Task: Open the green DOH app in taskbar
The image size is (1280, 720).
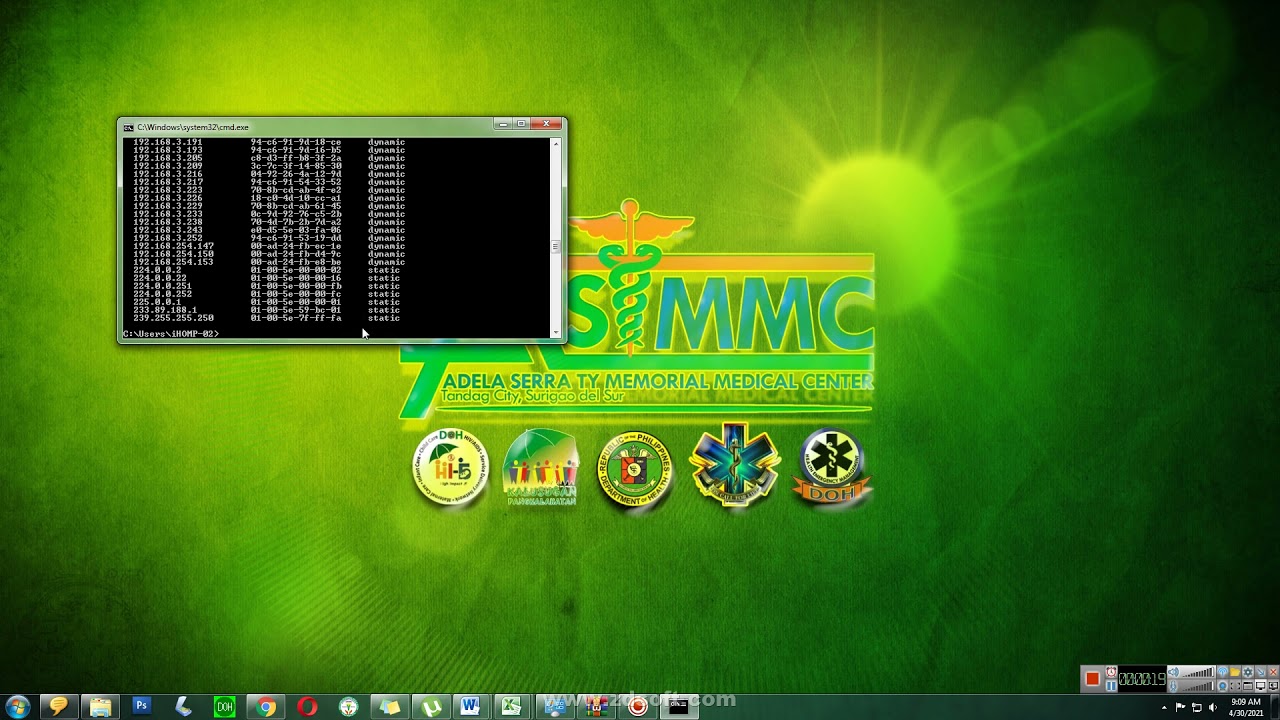Action: [x=224, y=706]
